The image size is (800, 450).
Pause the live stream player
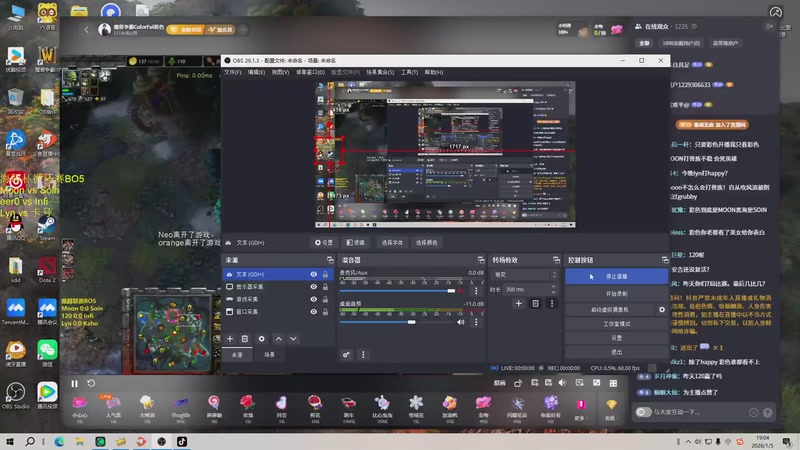pyautogui.click(x=74, y=384)
